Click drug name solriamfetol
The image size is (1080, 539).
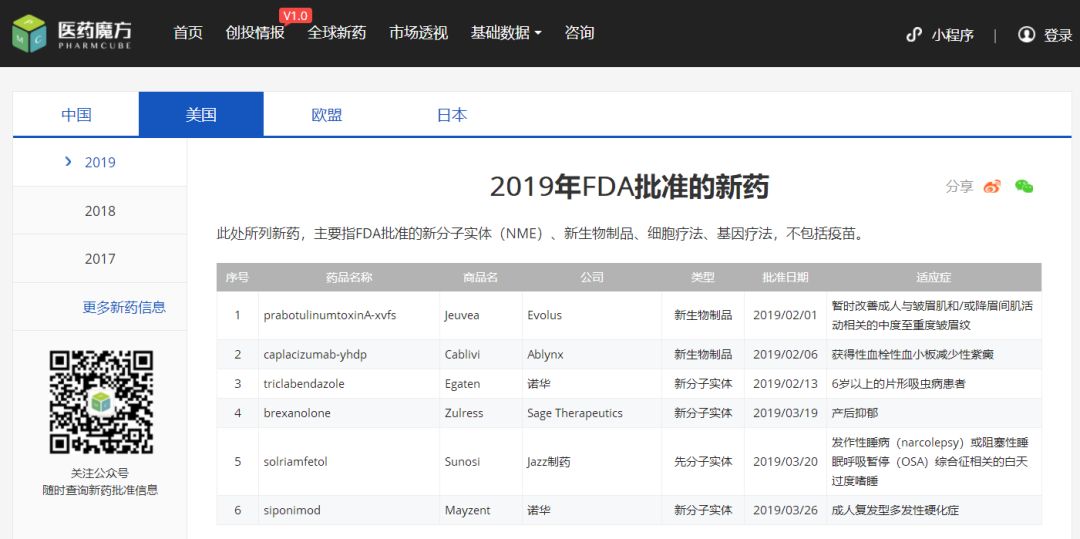tap(295, 461)
